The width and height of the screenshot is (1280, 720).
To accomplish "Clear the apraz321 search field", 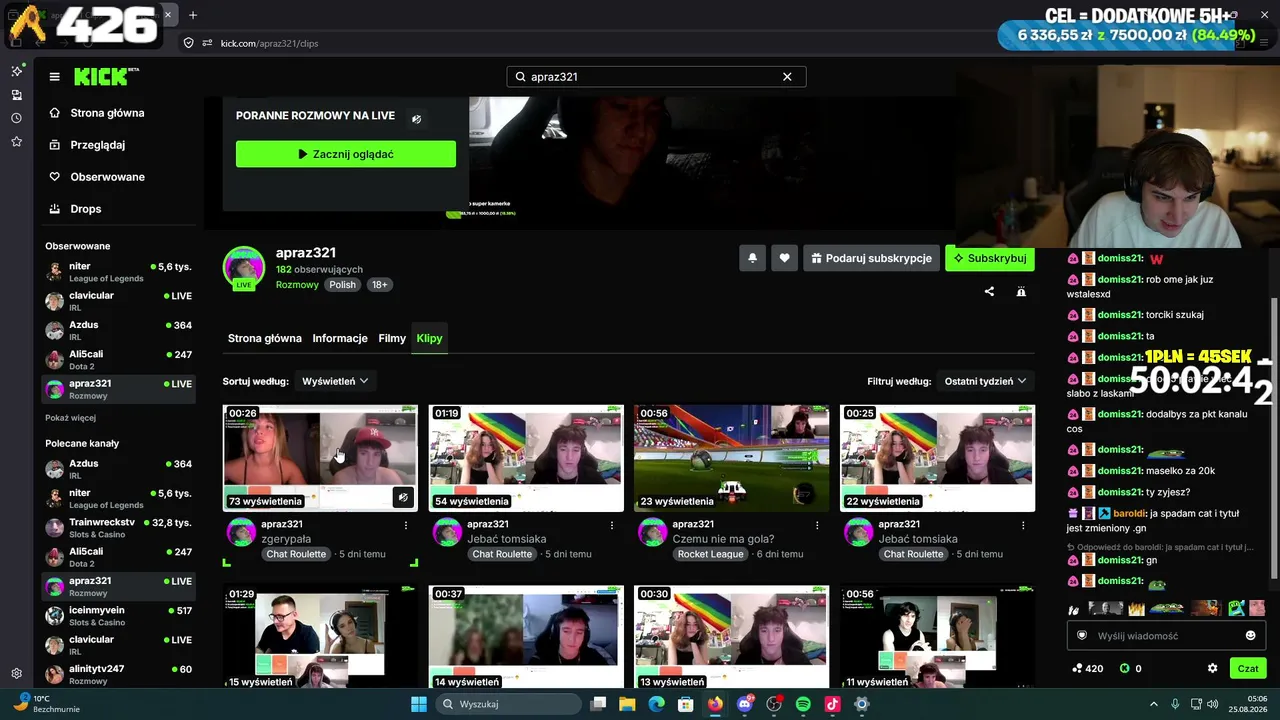I will click(787, 77).
